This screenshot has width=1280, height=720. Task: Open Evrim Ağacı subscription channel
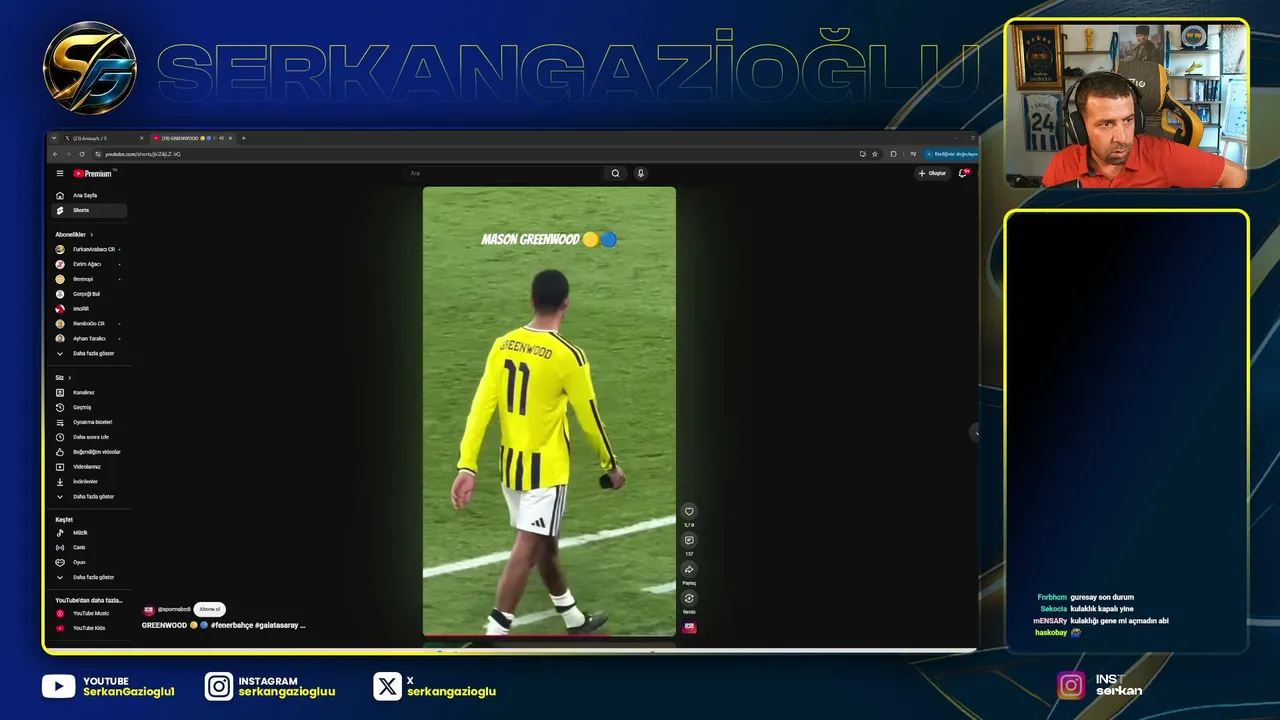89,264
